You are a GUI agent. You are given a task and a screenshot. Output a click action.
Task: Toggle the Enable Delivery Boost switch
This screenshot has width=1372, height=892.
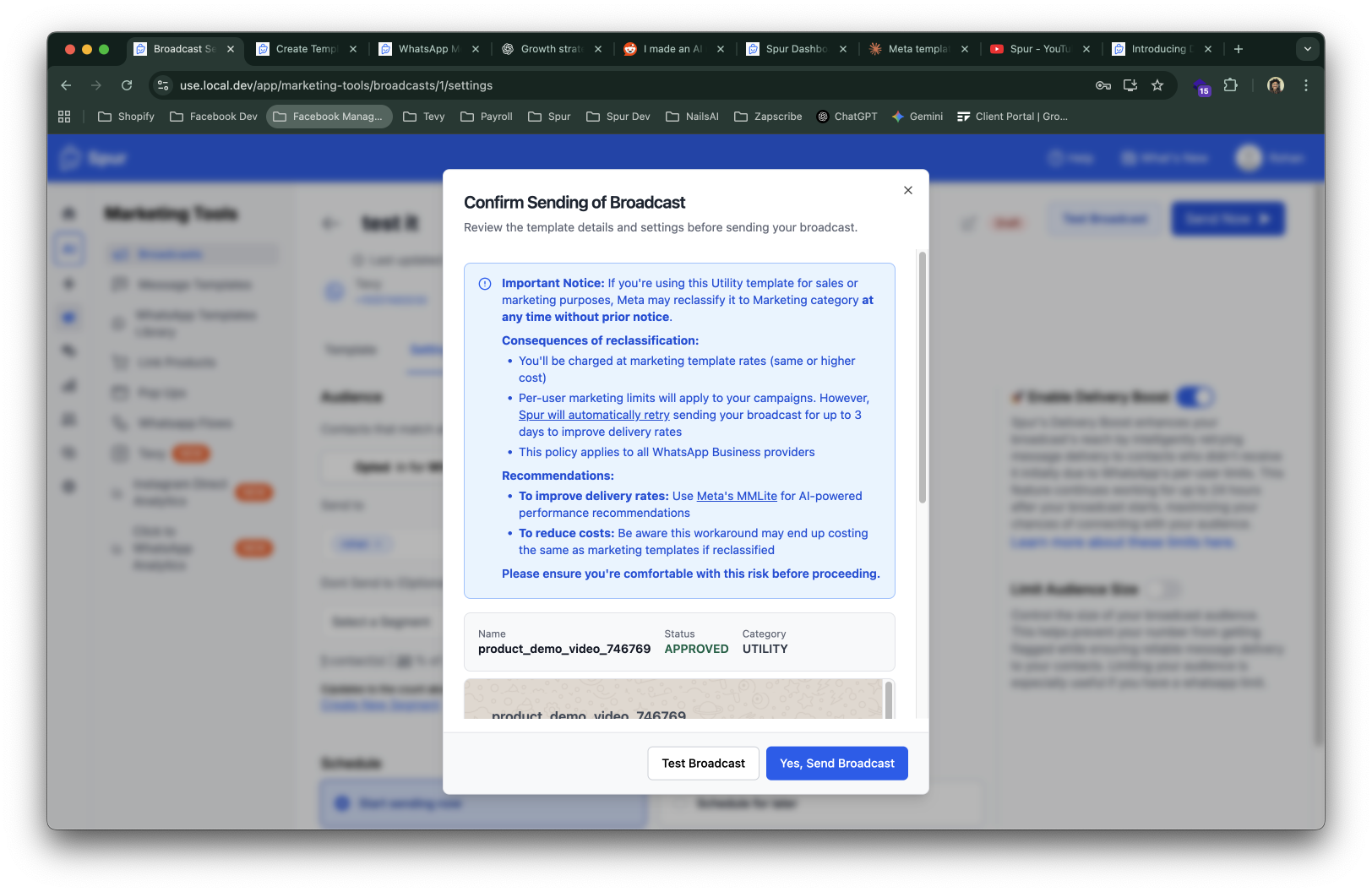[1195, 396]
